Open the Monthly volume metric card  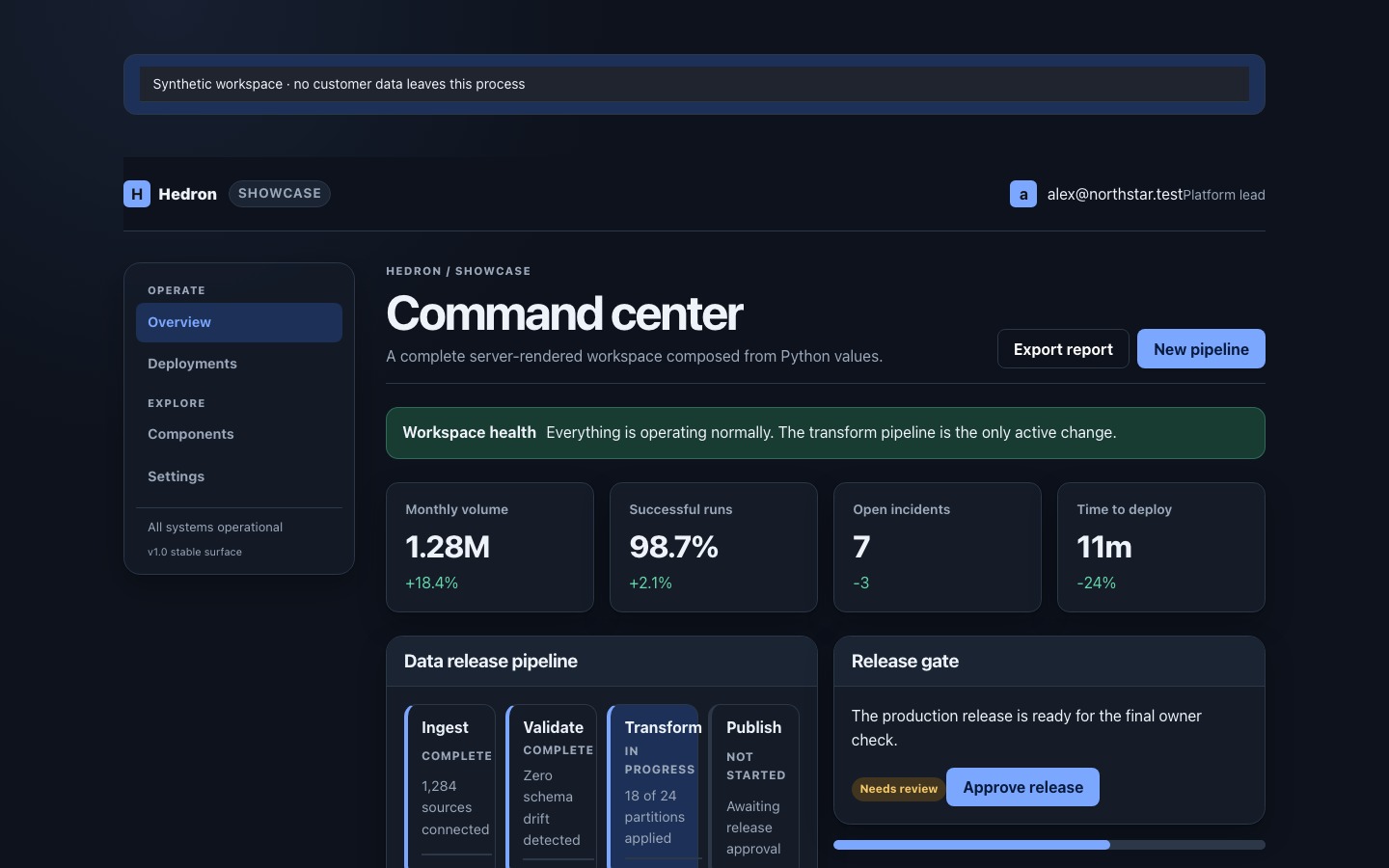tap(490, 547)
